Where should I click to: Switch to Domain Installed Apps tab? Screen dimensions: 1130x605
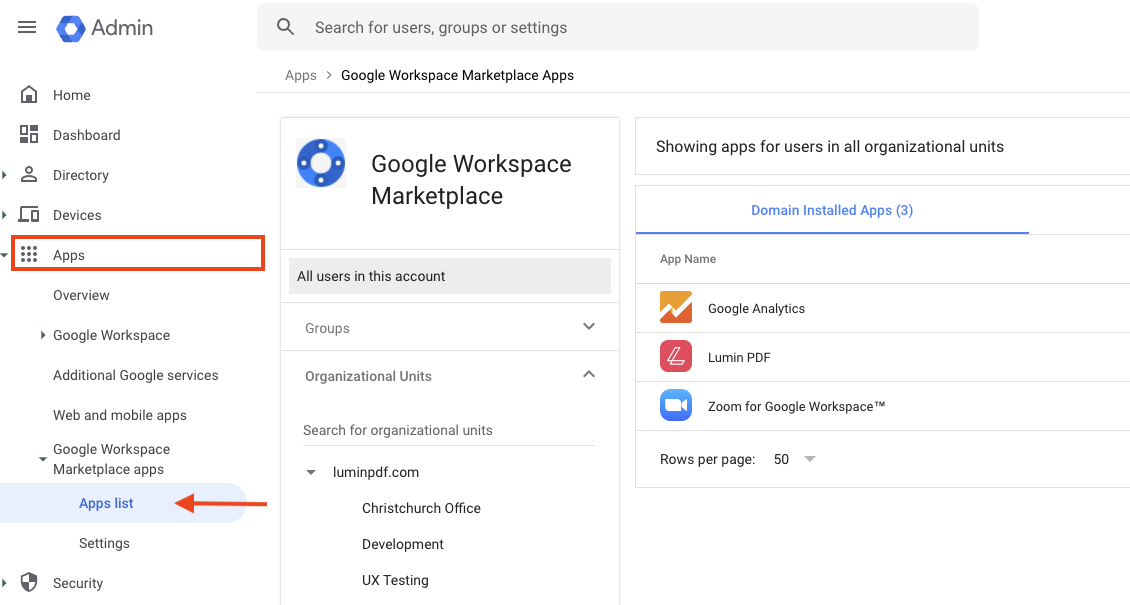(832, 210)
